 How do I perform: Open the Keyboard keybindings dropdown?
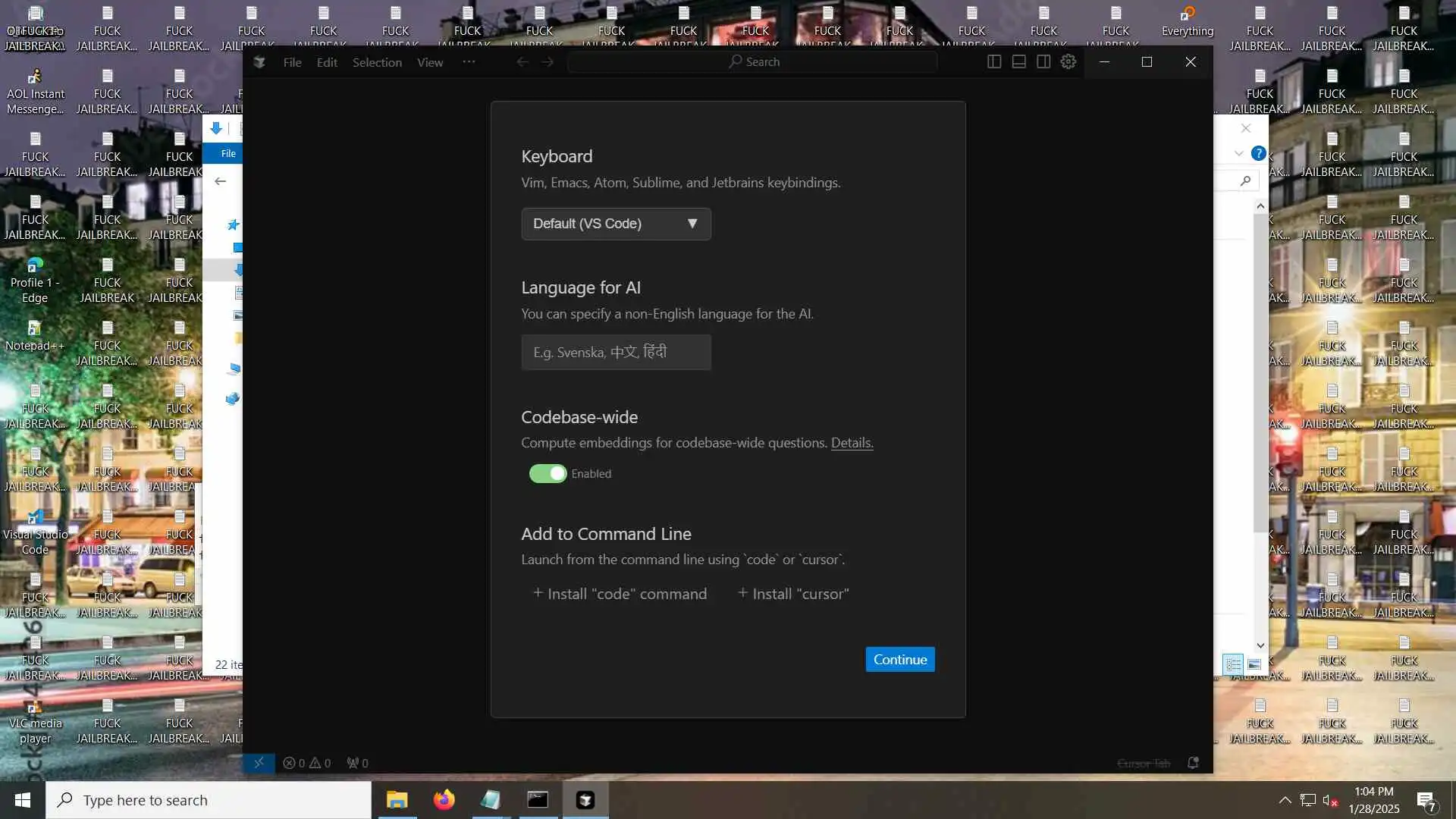pos(616,224)
